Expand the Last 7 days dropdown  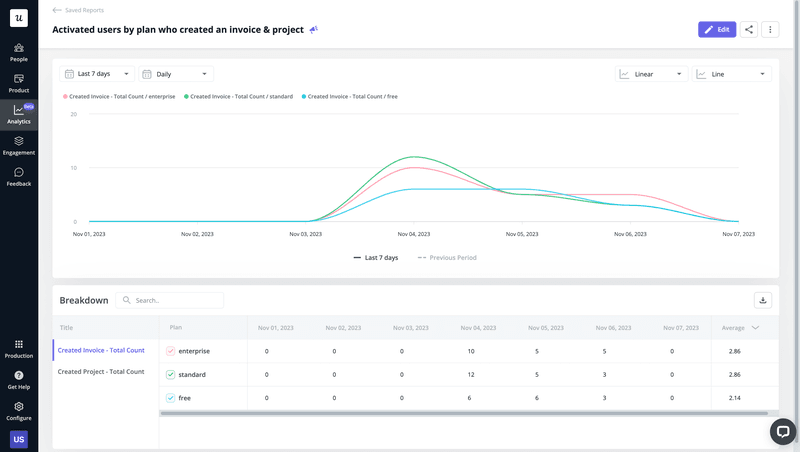coord(98,74)
